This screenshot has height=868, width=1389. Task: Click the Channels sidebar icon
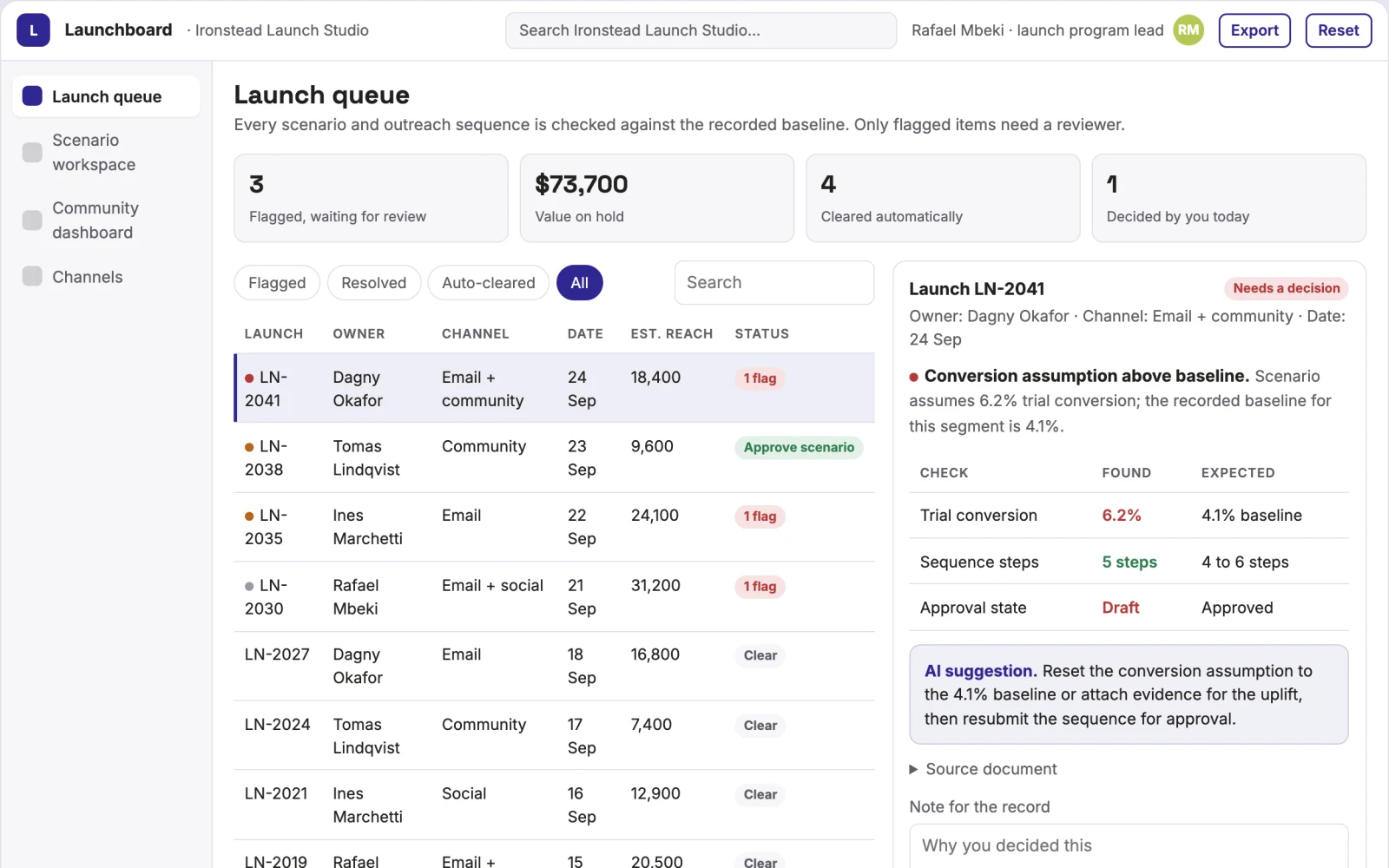32,276
